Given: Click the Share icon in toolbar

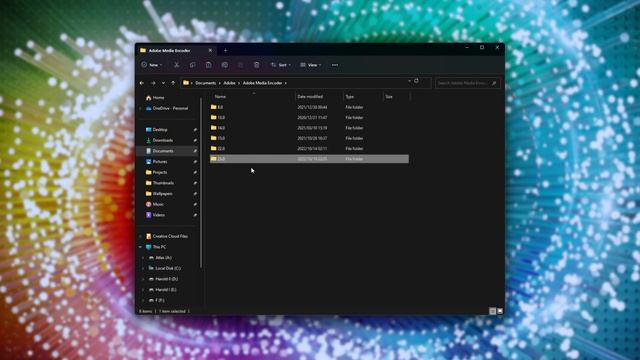Looking at the screenshot, I should (240, 65).
